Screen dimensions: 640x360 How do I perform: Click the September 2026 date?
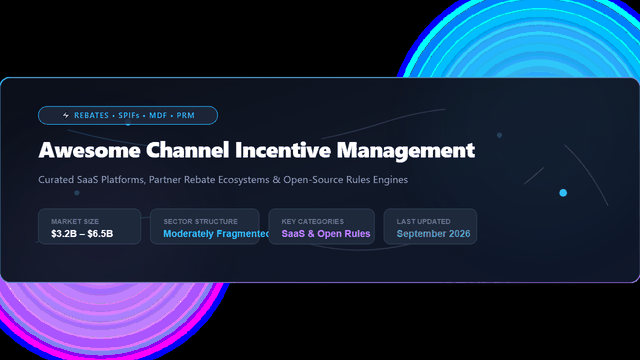(x=433, y=234)
